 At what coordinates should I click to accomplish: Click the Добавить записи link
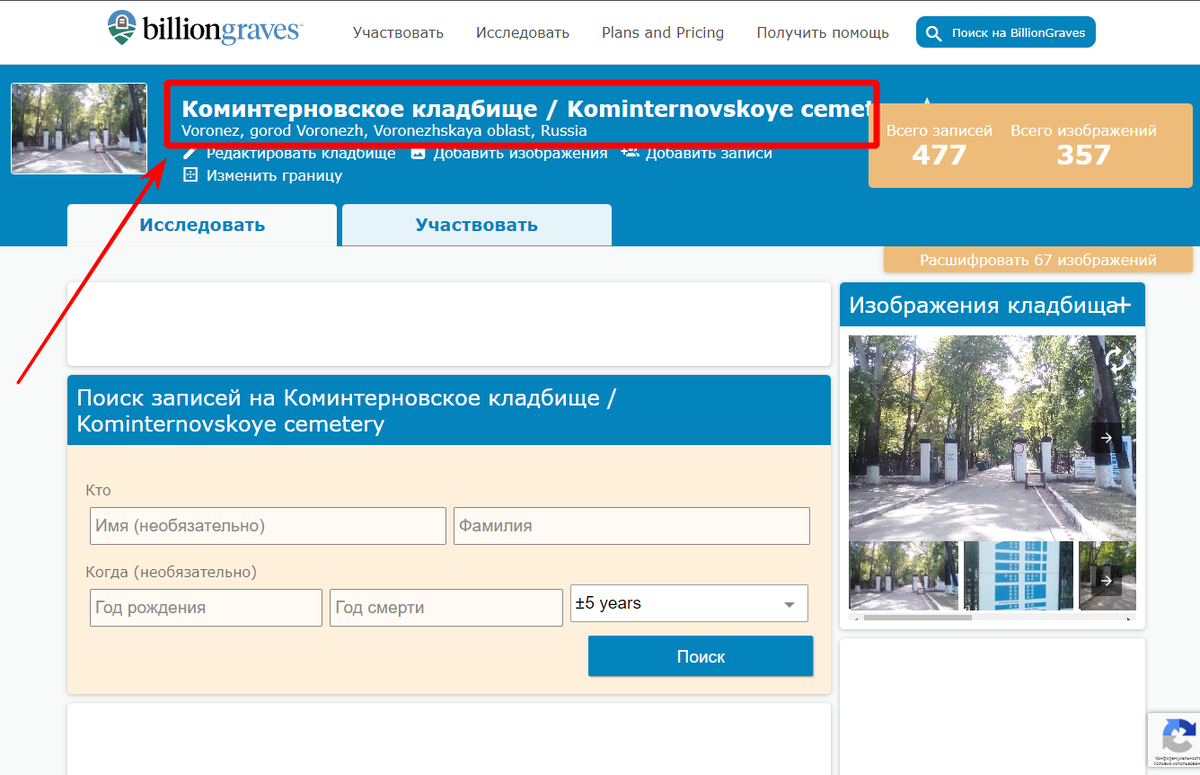tap(709, 153)
